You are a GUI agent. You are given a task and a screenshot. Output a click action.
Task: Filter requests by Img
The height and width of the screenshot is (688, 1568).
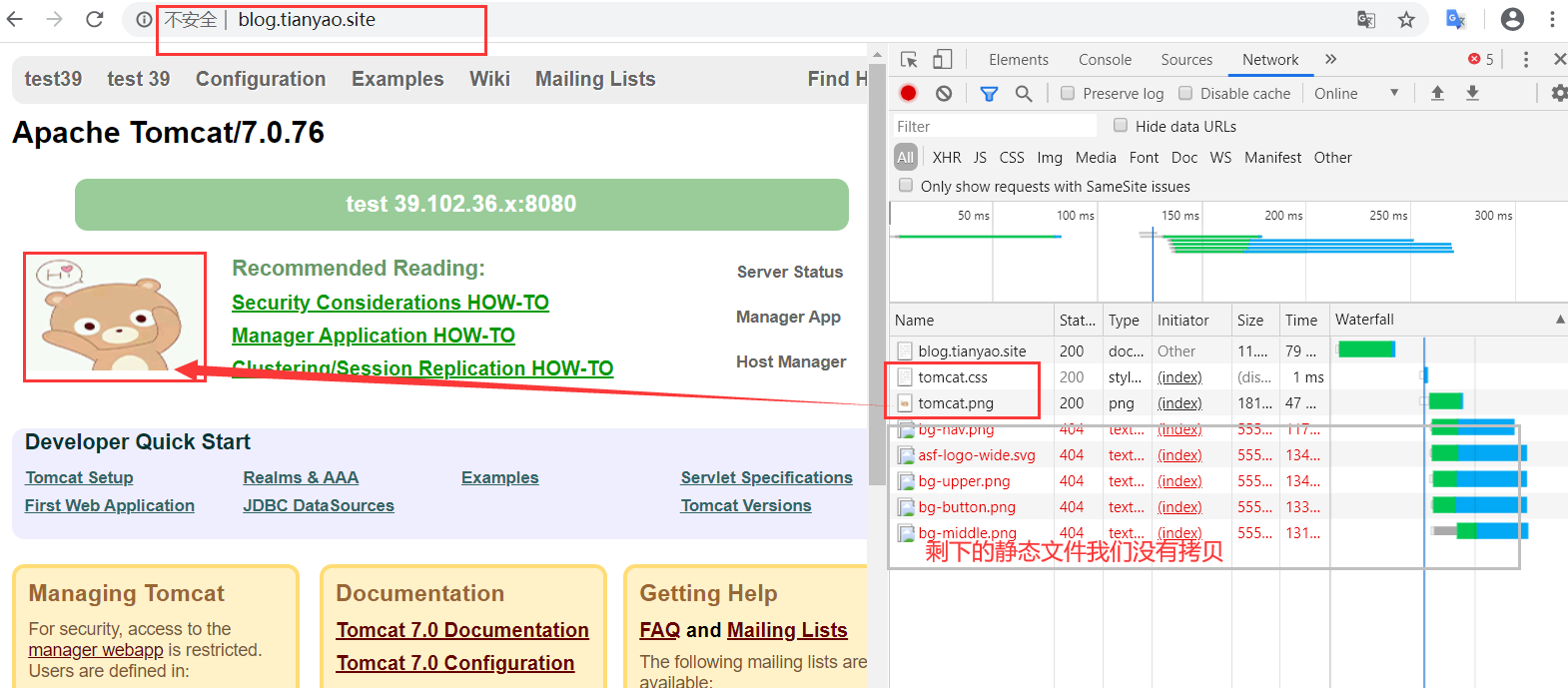click(x=1050, y=158)
